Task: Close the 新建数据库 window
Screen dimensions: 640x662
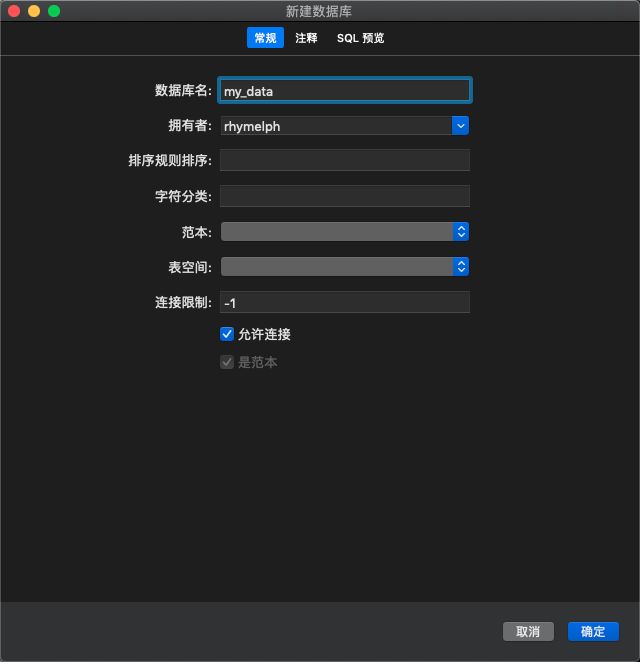Action: (14, 11)
